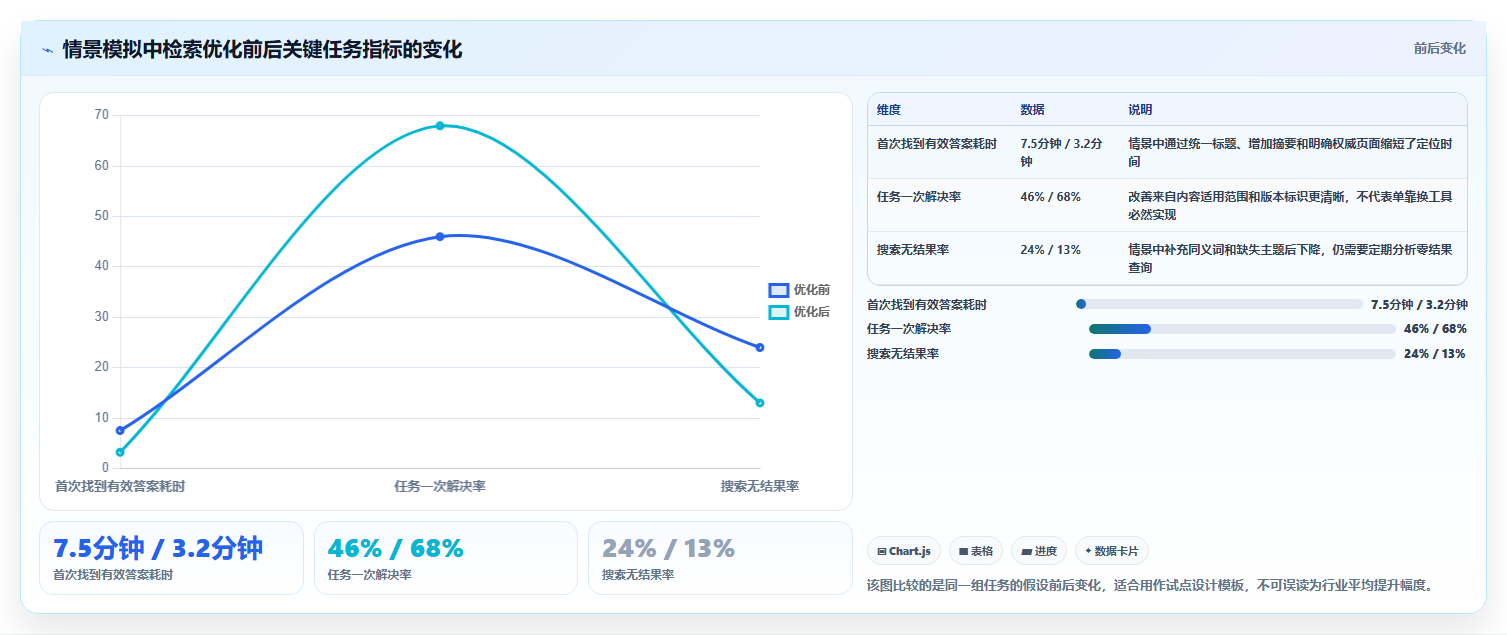Click the 说明 column header
The height and width of the screenshot is (635, 1507).
pyautogui.click(x=1141, y=110)
